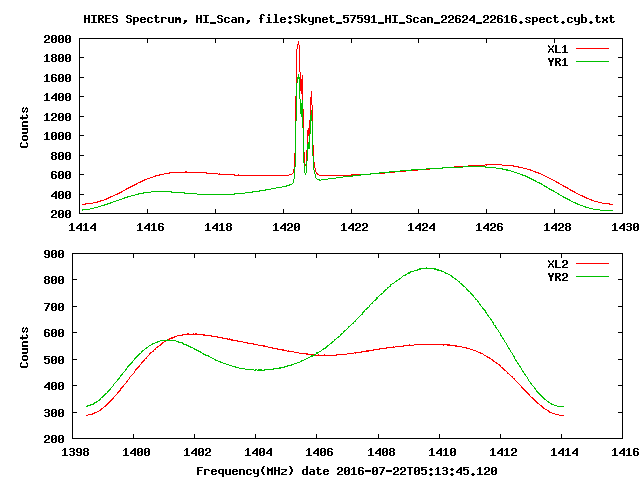Click the 1408 x-axis tick label
Image resolution: width=640 pixels, height=480 pixels.
(x=381, y=452)
